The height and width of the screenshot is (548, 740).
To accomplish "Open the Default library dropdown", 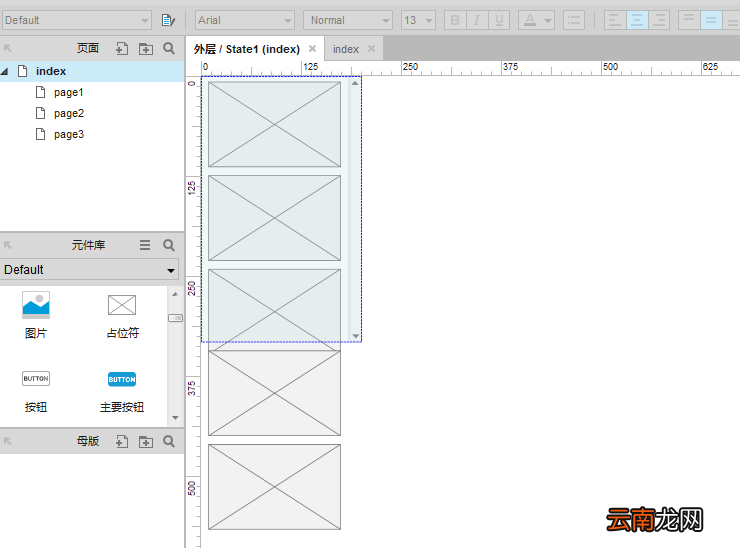I will pyautogui.click(x=90, y=270).
